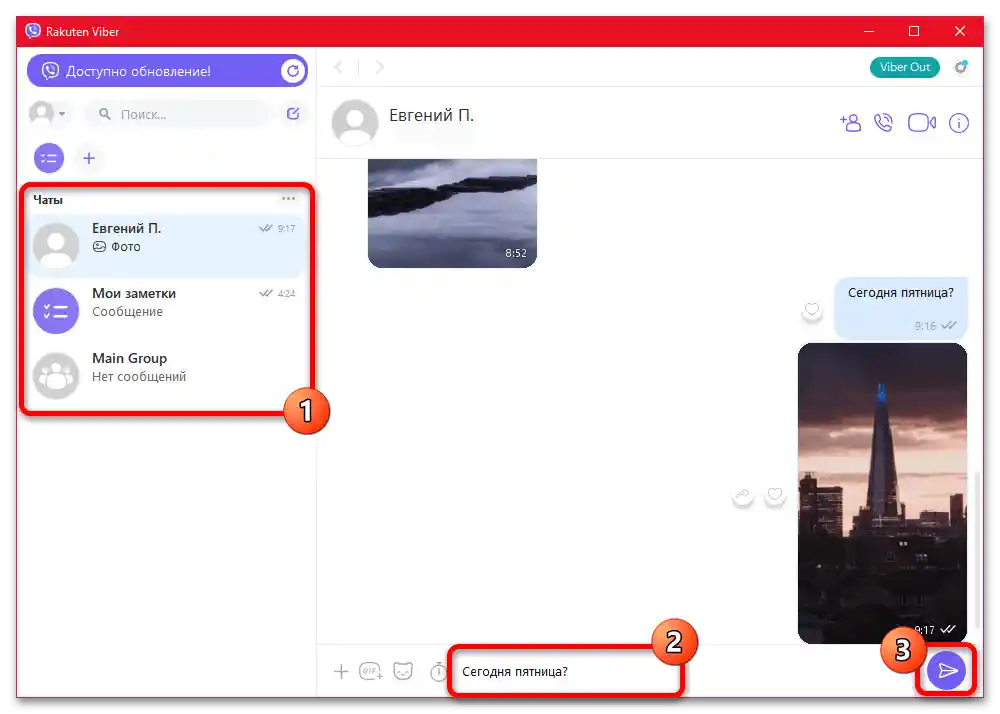Heart the "Сегодня пятница?" message
Viewport: 1000px width, 714px height.
[x=812, y=311]
